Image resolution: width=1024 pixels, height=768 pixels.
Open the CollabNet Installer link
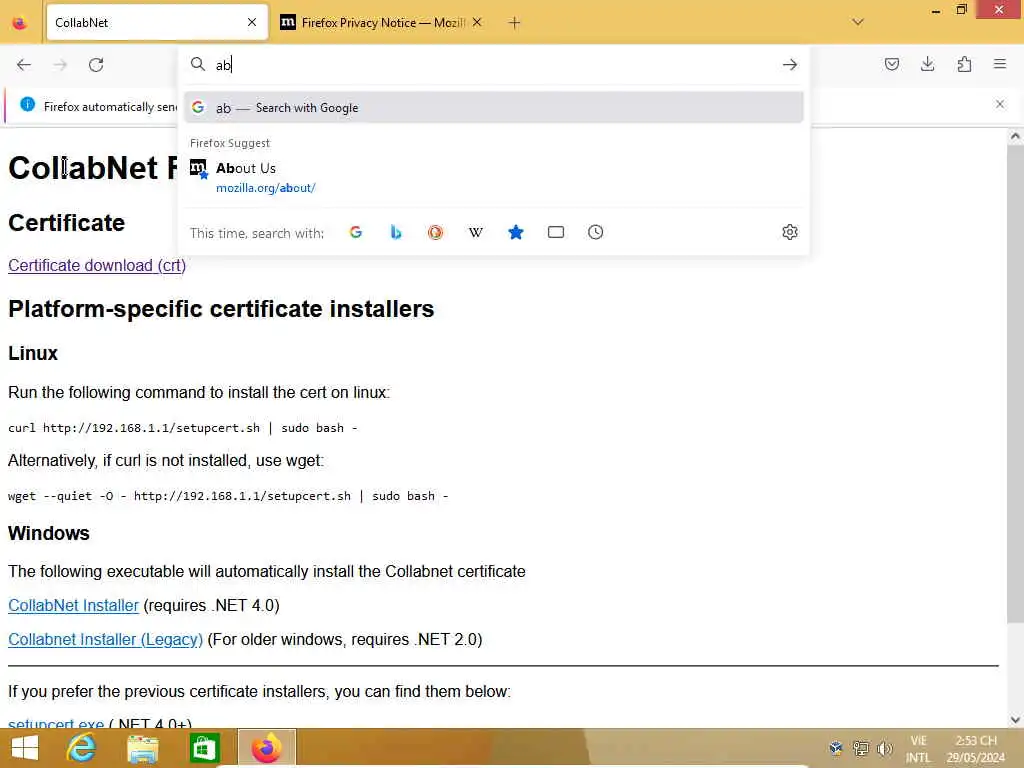73,605
